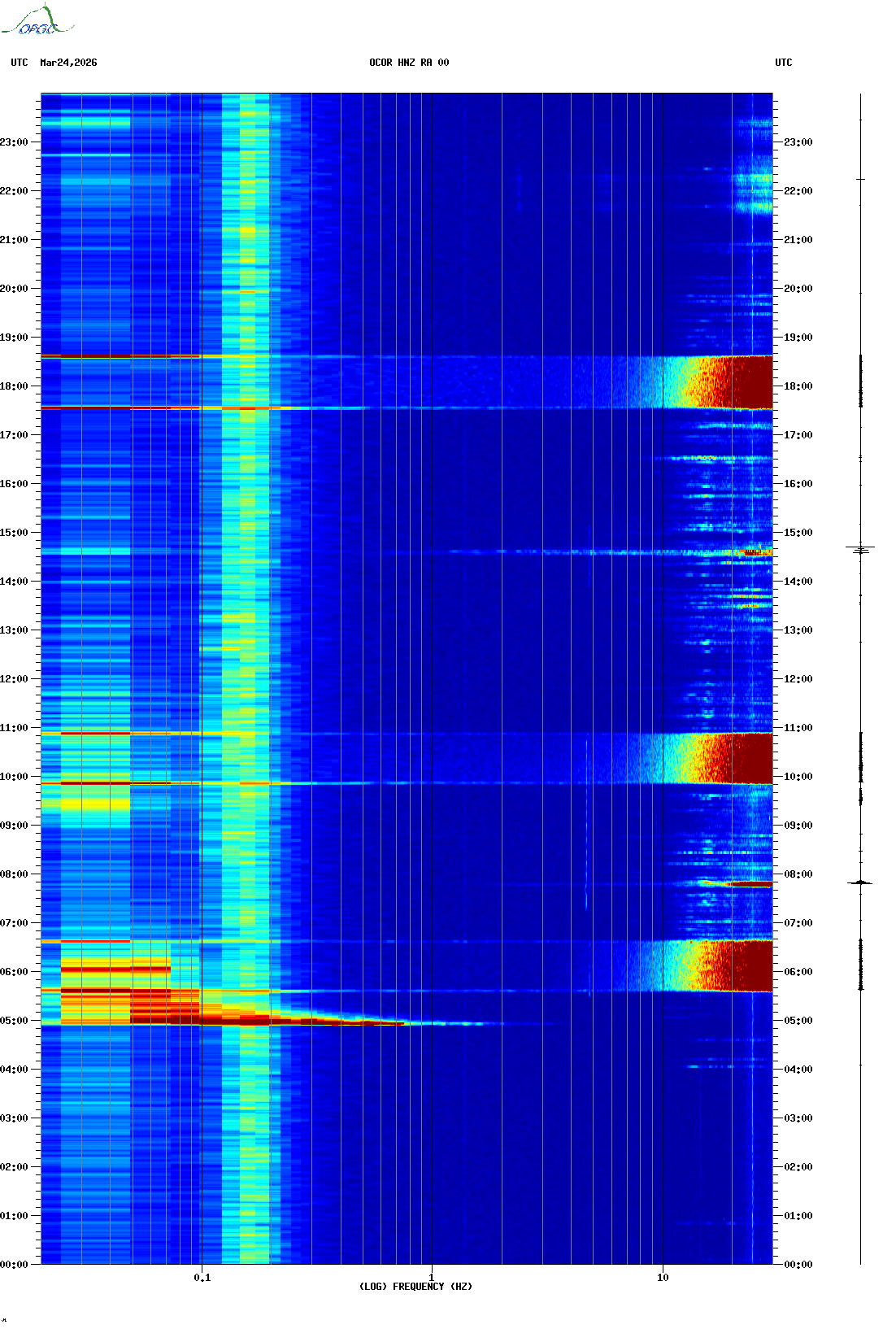
Task: Click the 20:00 label on the right time axis
Action: pos(798,289)
